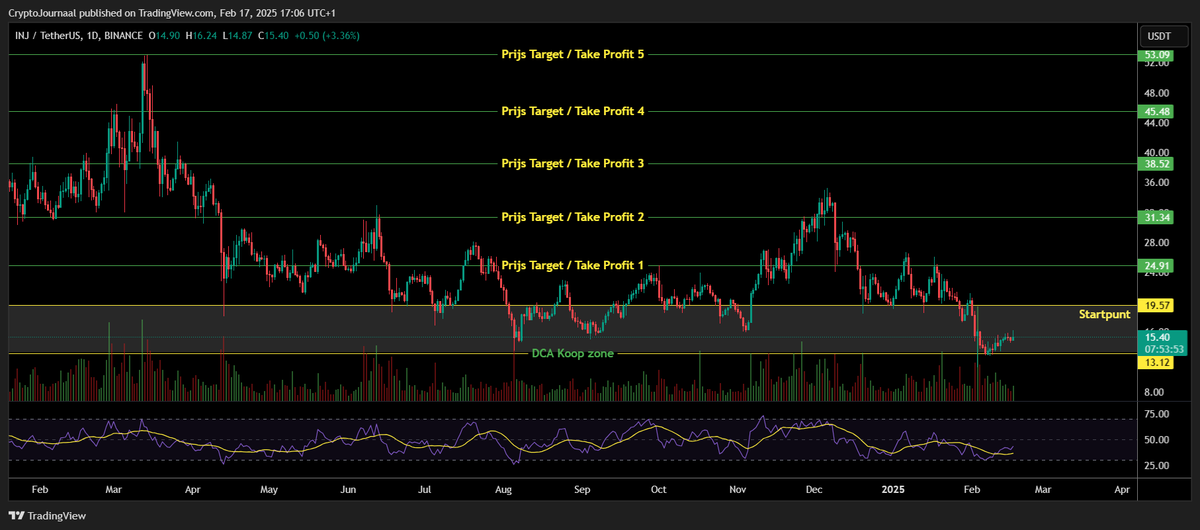The image size is (1200, 530).
Task: Click the 44.00 price axis value
Action: (1158, 123)
